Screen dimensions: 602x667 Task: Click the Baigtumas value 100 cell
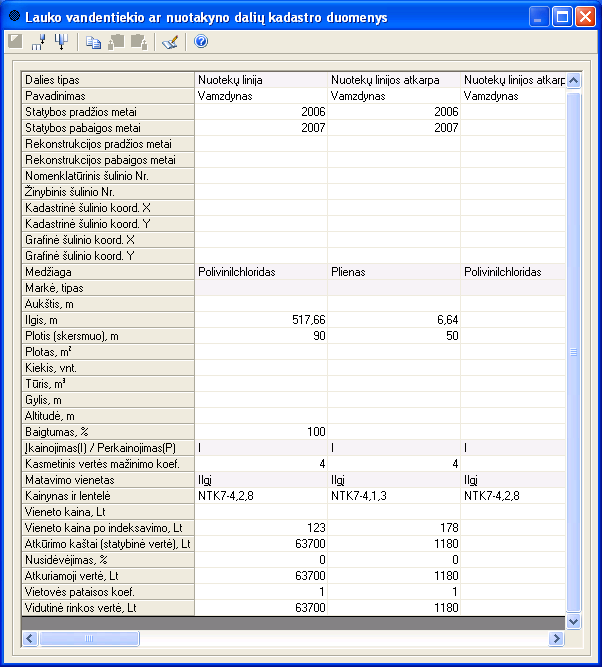tap(261, 432)
